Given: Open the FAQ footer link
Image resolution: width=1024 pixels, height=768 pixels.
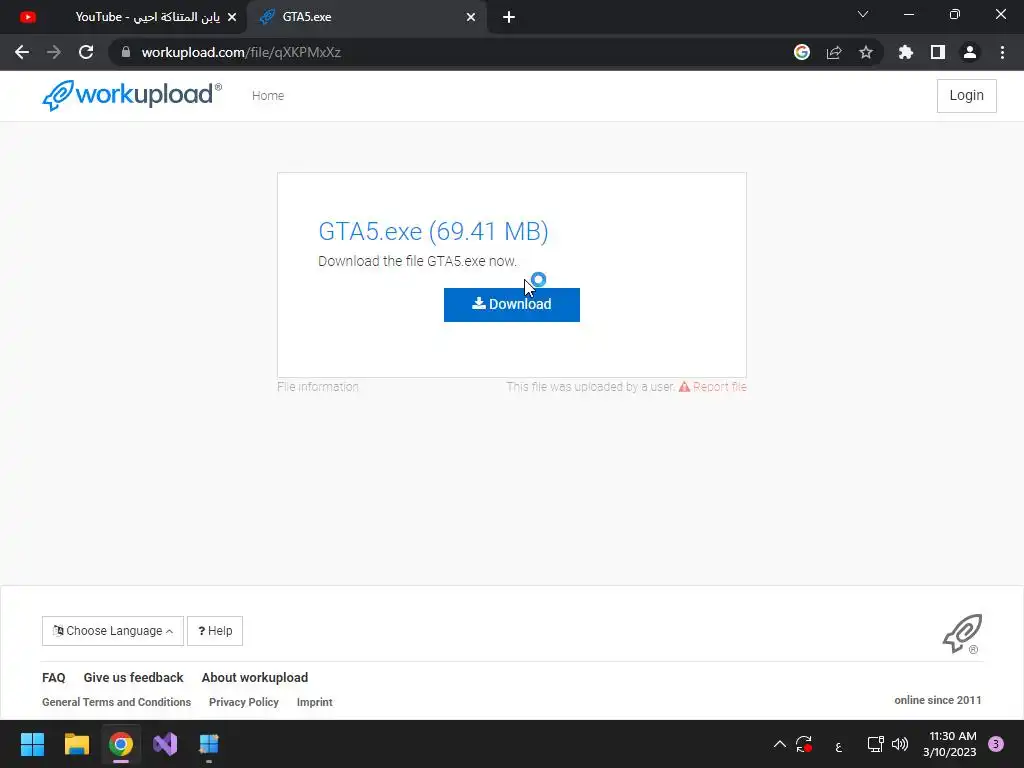Looking at the screenshot, I should click(x=54, y=677).
